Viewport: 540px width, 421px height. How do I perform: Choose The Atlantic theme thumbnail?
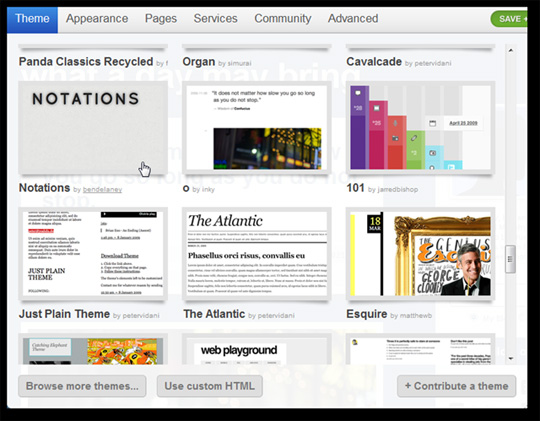(x=257, y=254)
